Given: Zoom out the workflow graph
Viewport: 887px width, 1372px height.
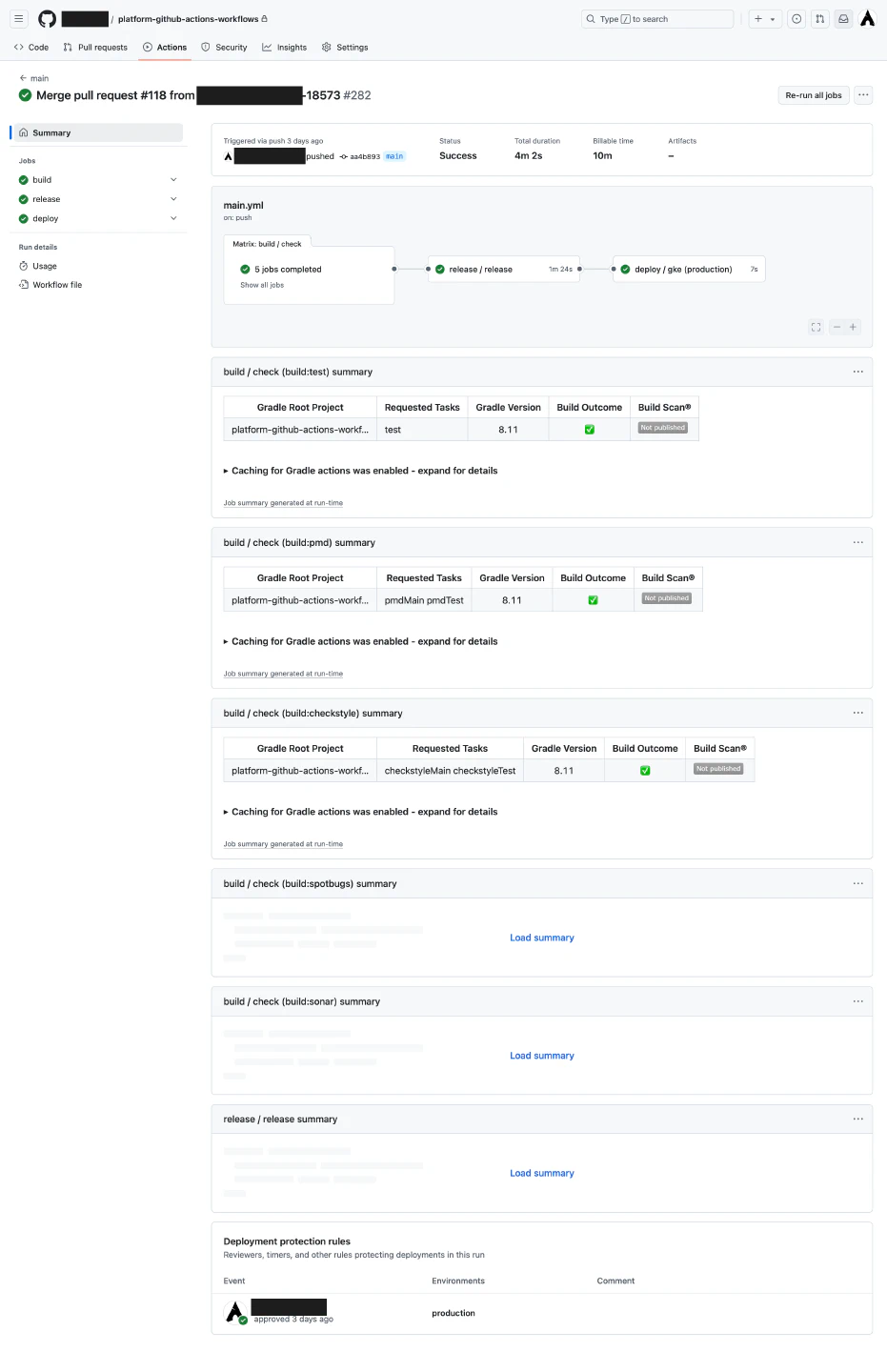Looking at the screenshot, I should pyautogui.click(x=837, y=327).
